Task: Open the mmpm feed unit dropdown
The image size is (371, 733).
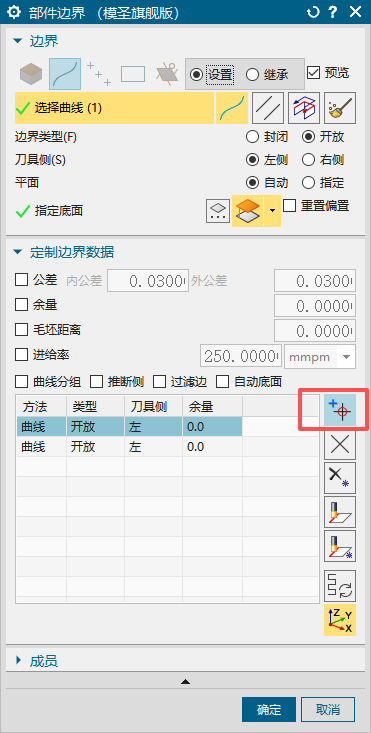Action: (x=320, y=357)
